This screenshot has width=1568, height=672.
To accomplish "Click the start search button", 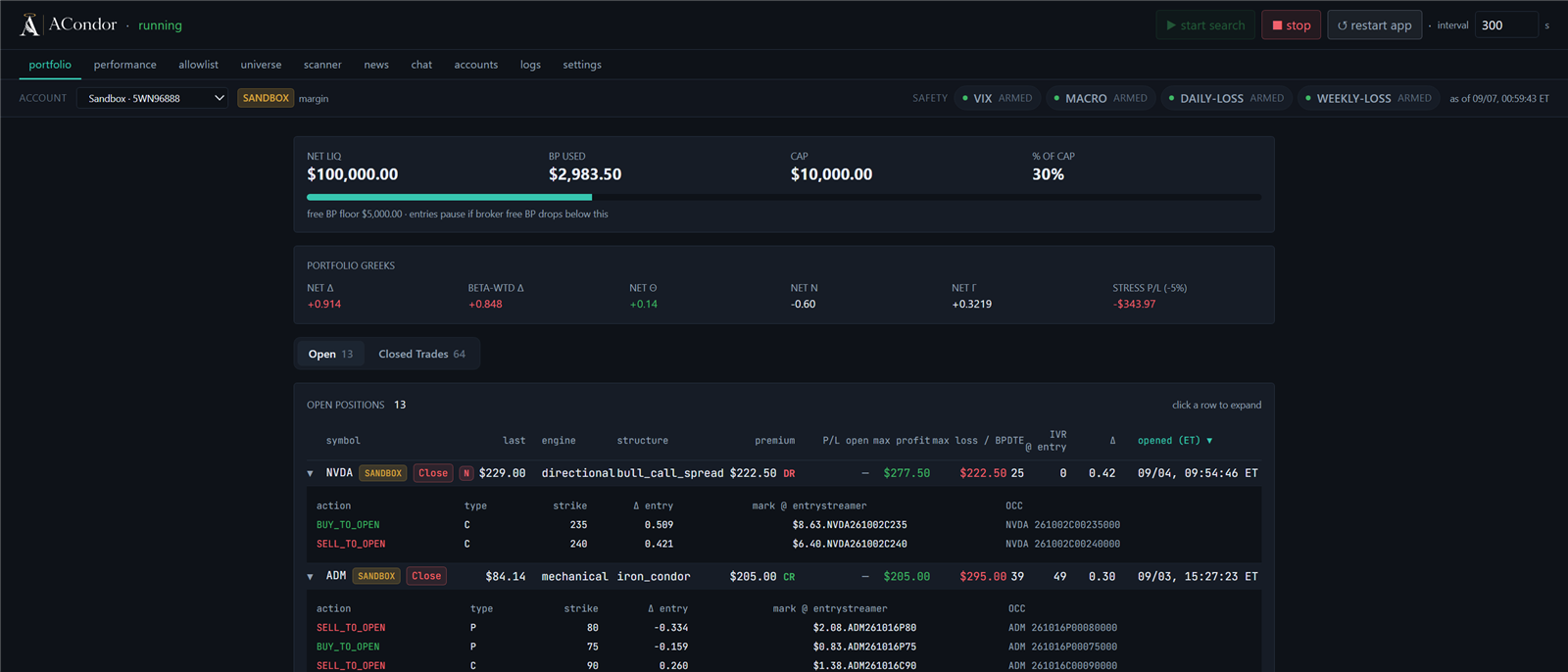I will [x=1204, y=25].
